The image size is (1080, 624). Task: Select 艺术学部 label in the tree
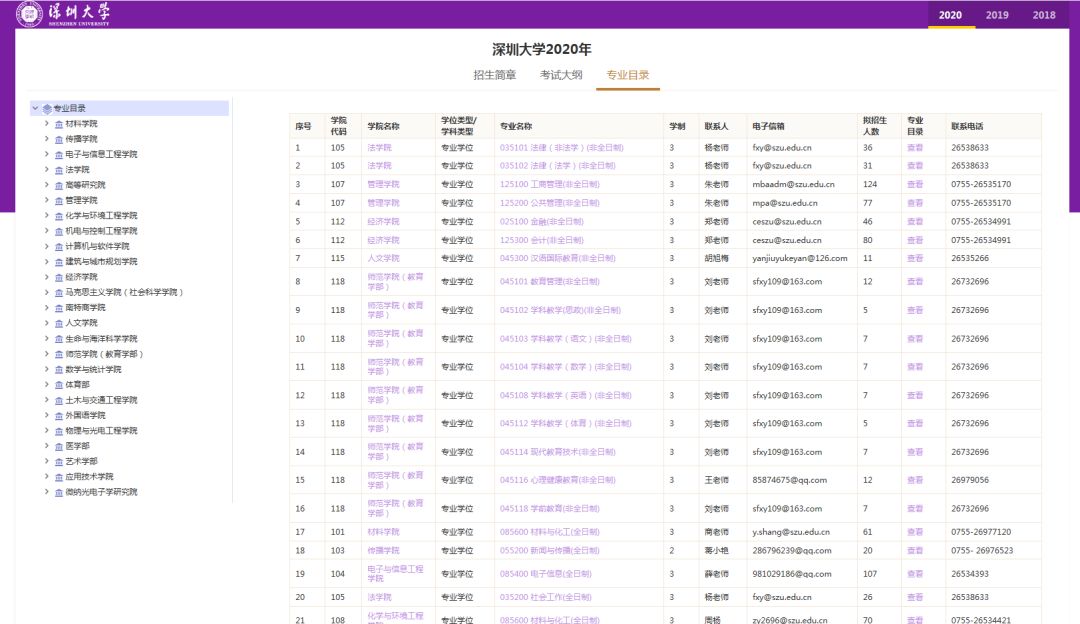tap(81, 461)
